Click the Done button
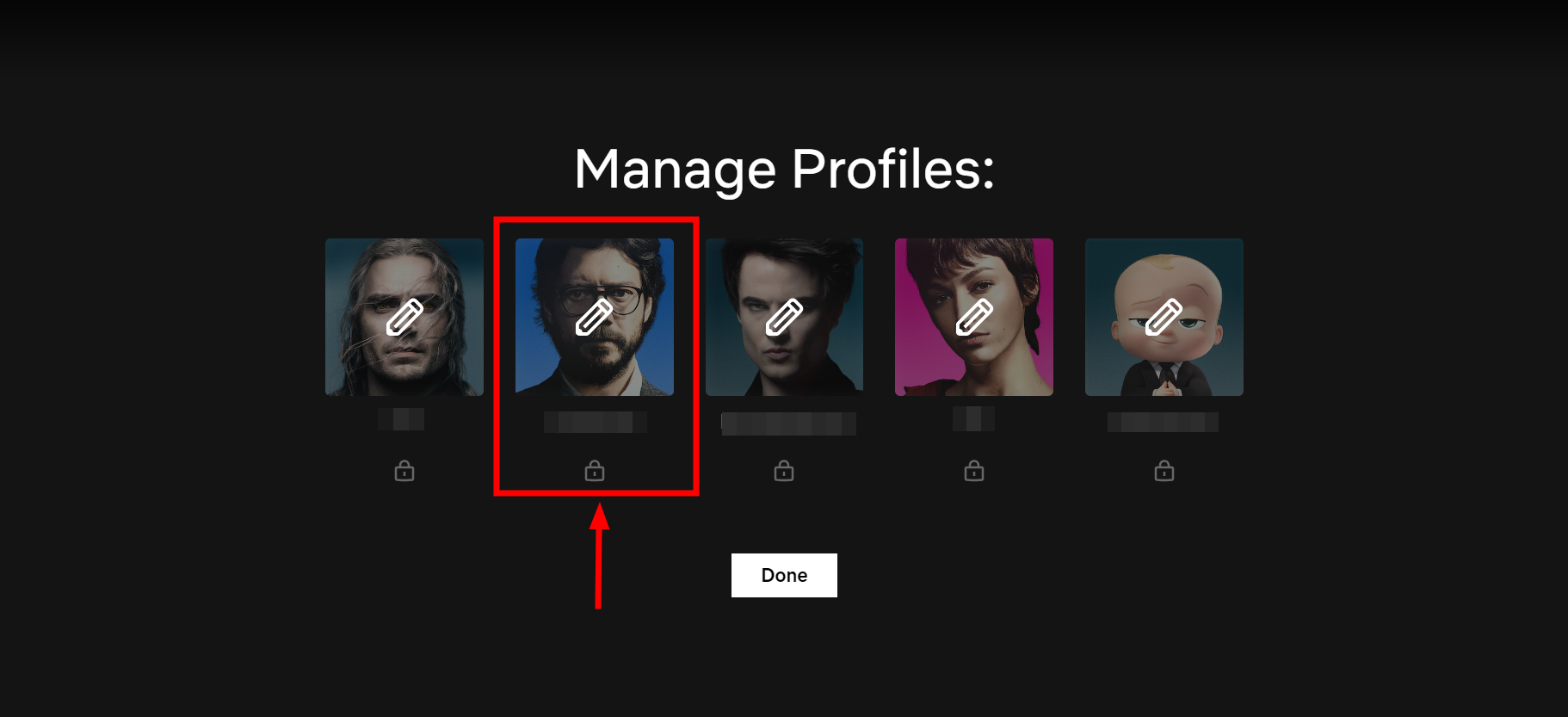Viewport: 1568px width, 717px height. (x=784, y=575)
